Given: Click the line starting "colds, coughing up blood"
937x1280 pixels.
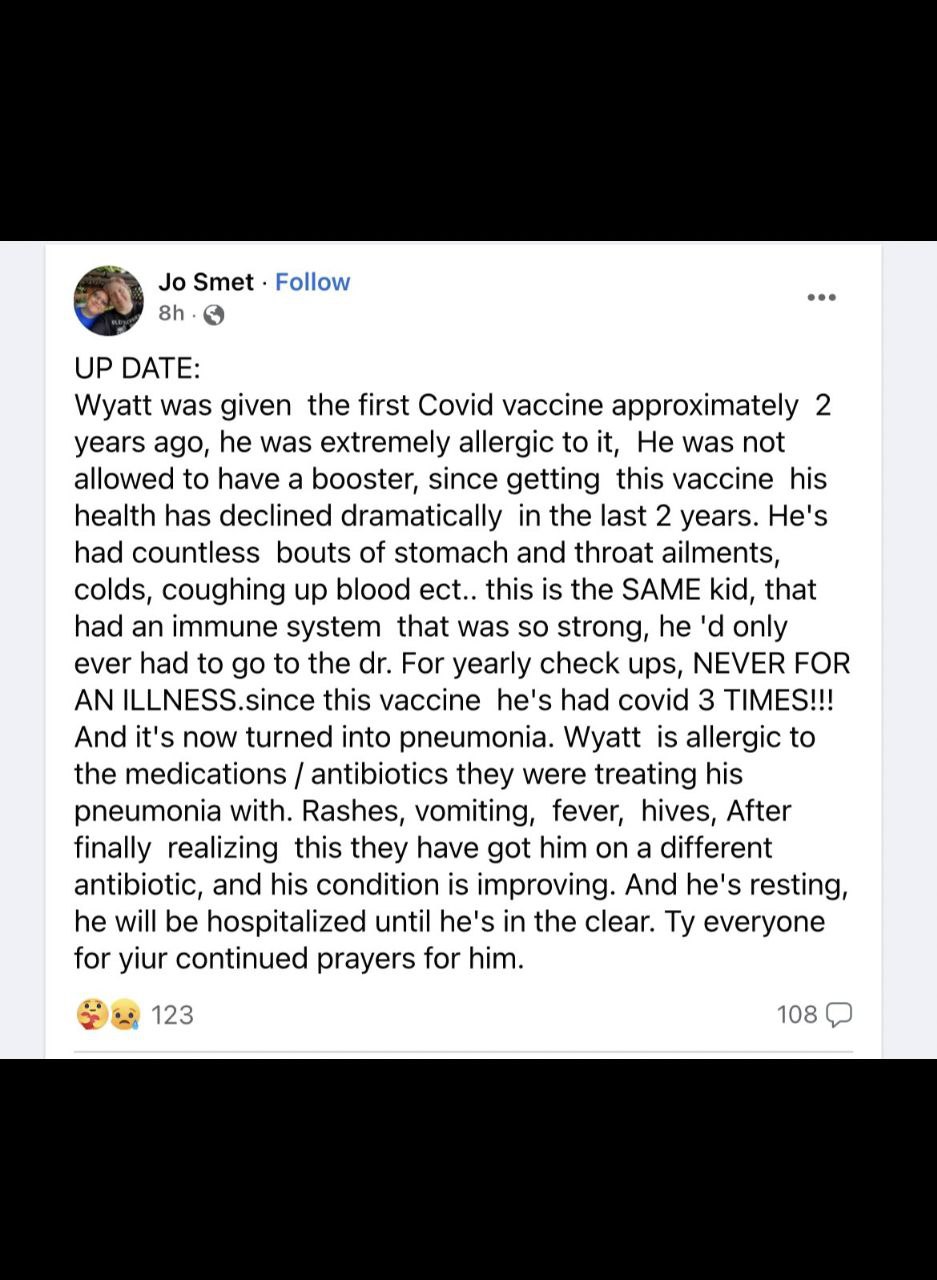Looking at the screenshot, I should click(445, 589).
